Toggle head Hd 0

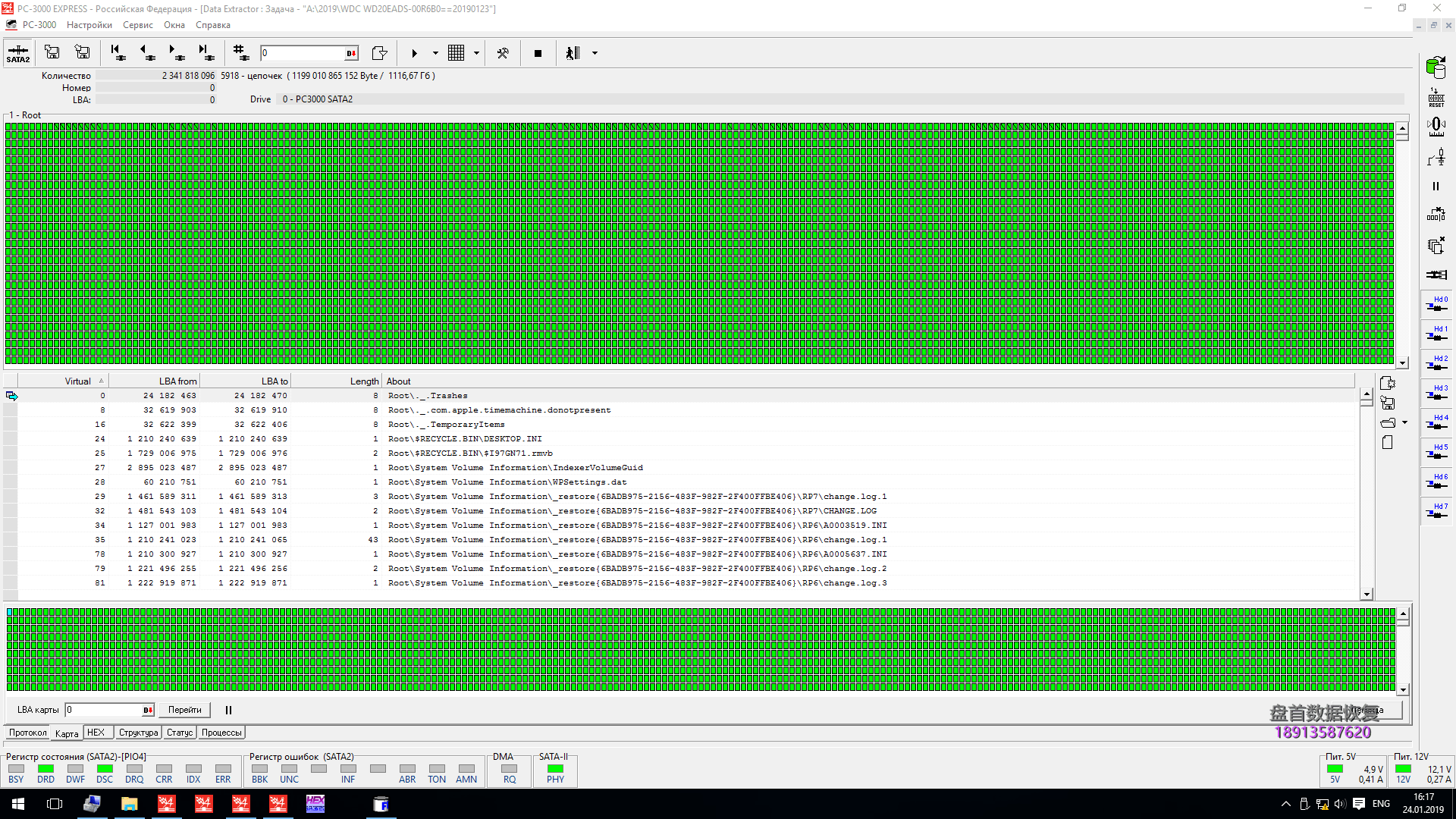coord(1437,303)
